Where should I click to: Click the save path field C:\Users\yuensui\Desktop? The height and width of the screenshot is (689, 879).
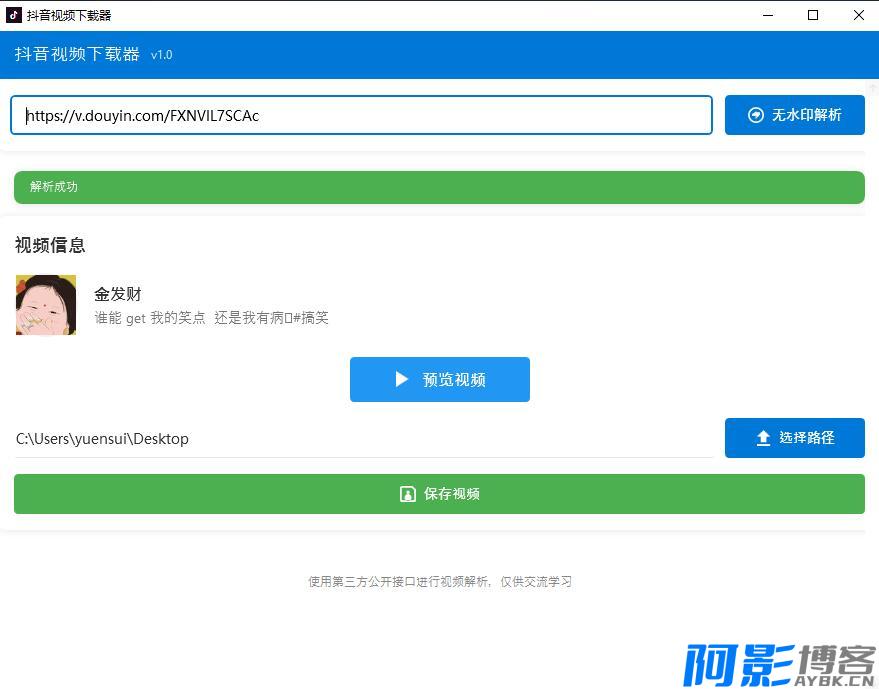click(x=364, y=438)
